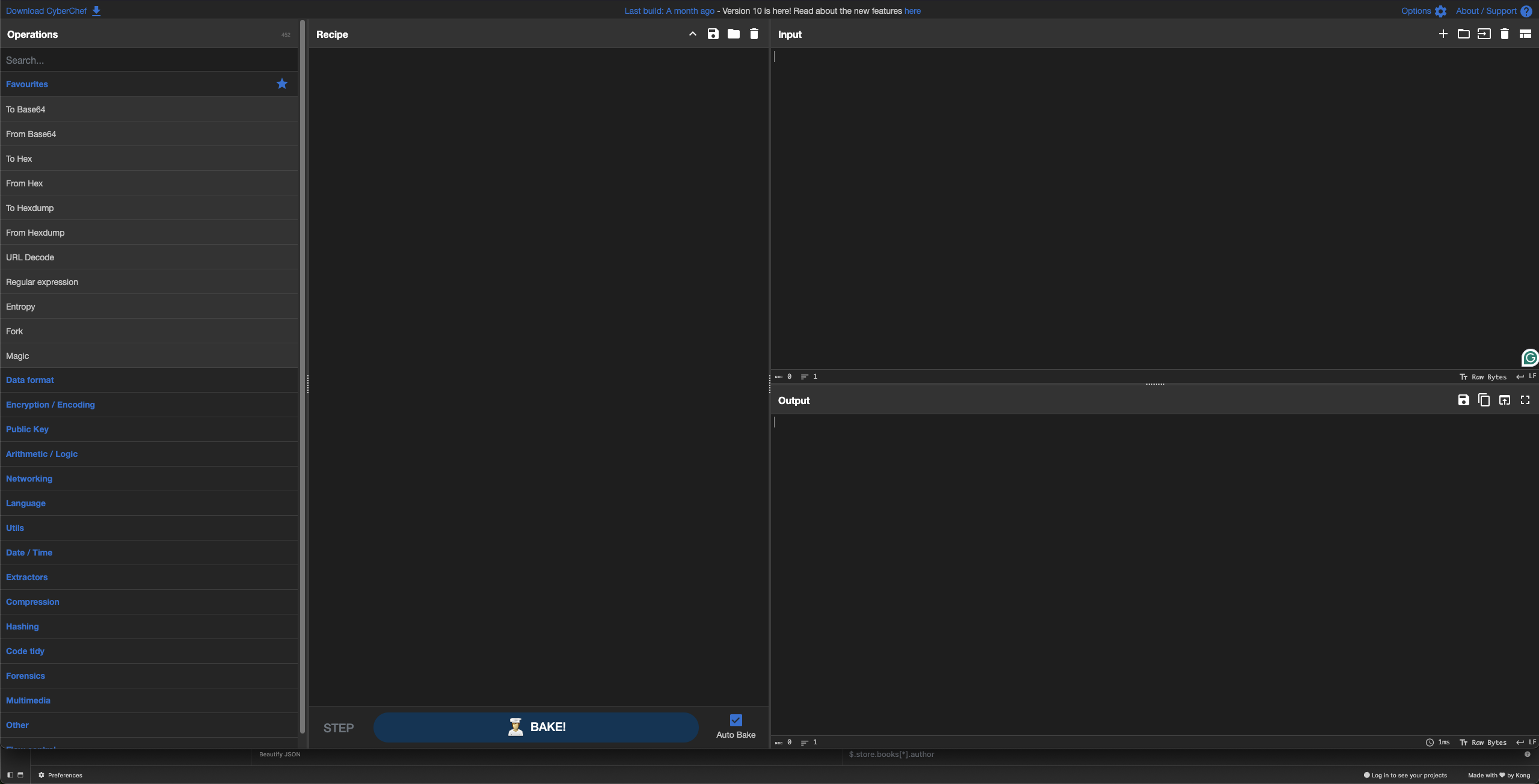Save the recipe using the disk icon

713,34
